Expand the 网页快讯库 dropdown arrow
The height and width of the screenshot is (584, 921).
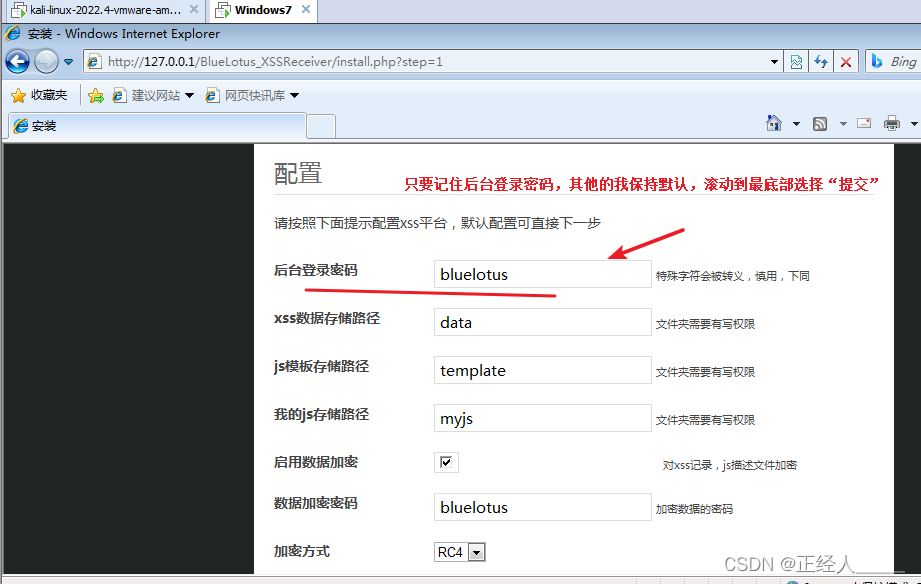(294, 95)
